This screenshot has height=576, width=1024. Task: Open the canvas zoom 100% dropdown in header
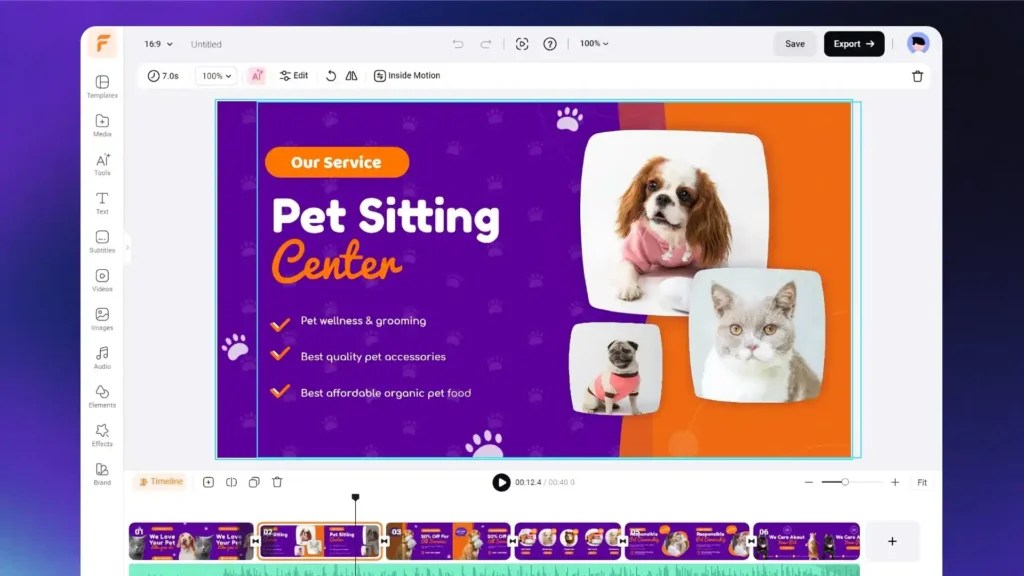[594, 44]
